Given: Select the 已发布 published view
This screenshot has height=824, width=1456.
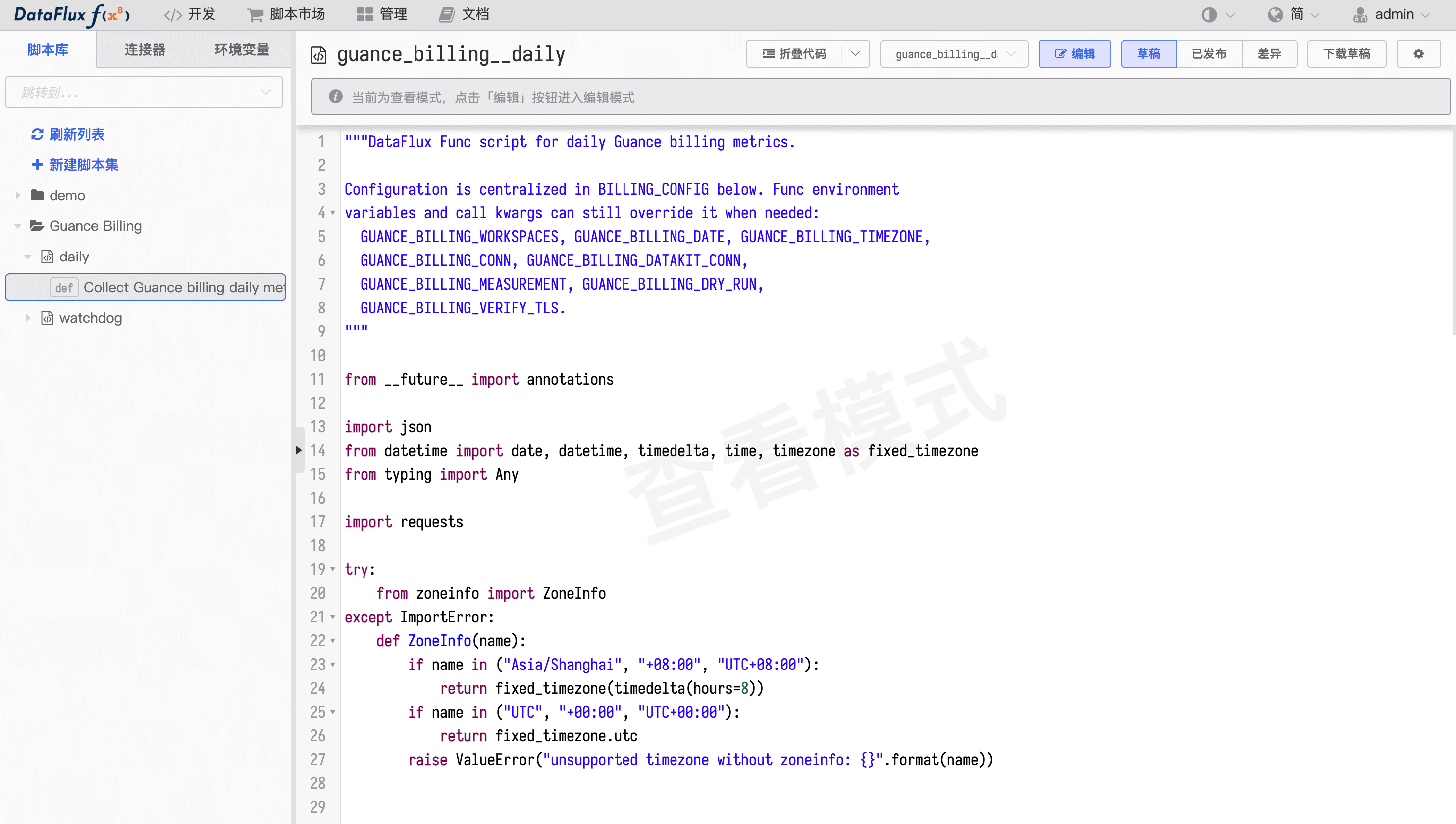Looking at the screenshot, I should coord(1209,54).
